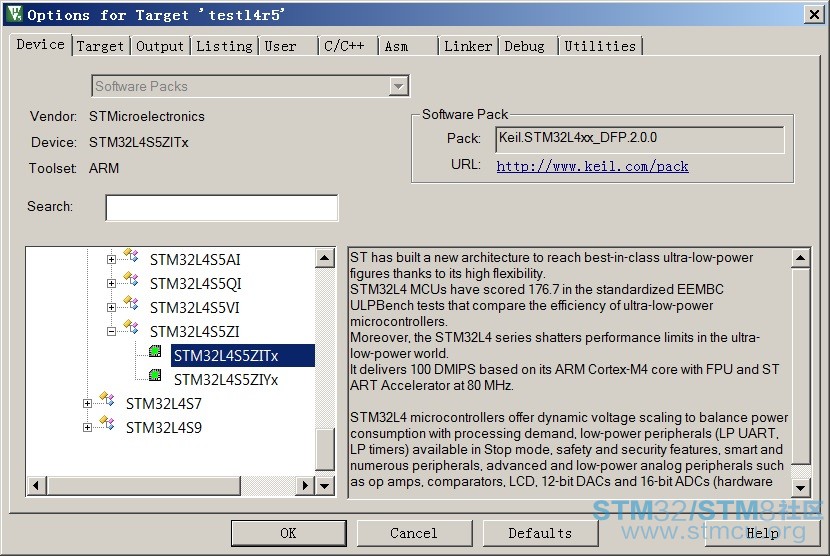Click the green chip icon for STM32L4S5ZITx
Viewport: 830px width, 556px height.
155,351
